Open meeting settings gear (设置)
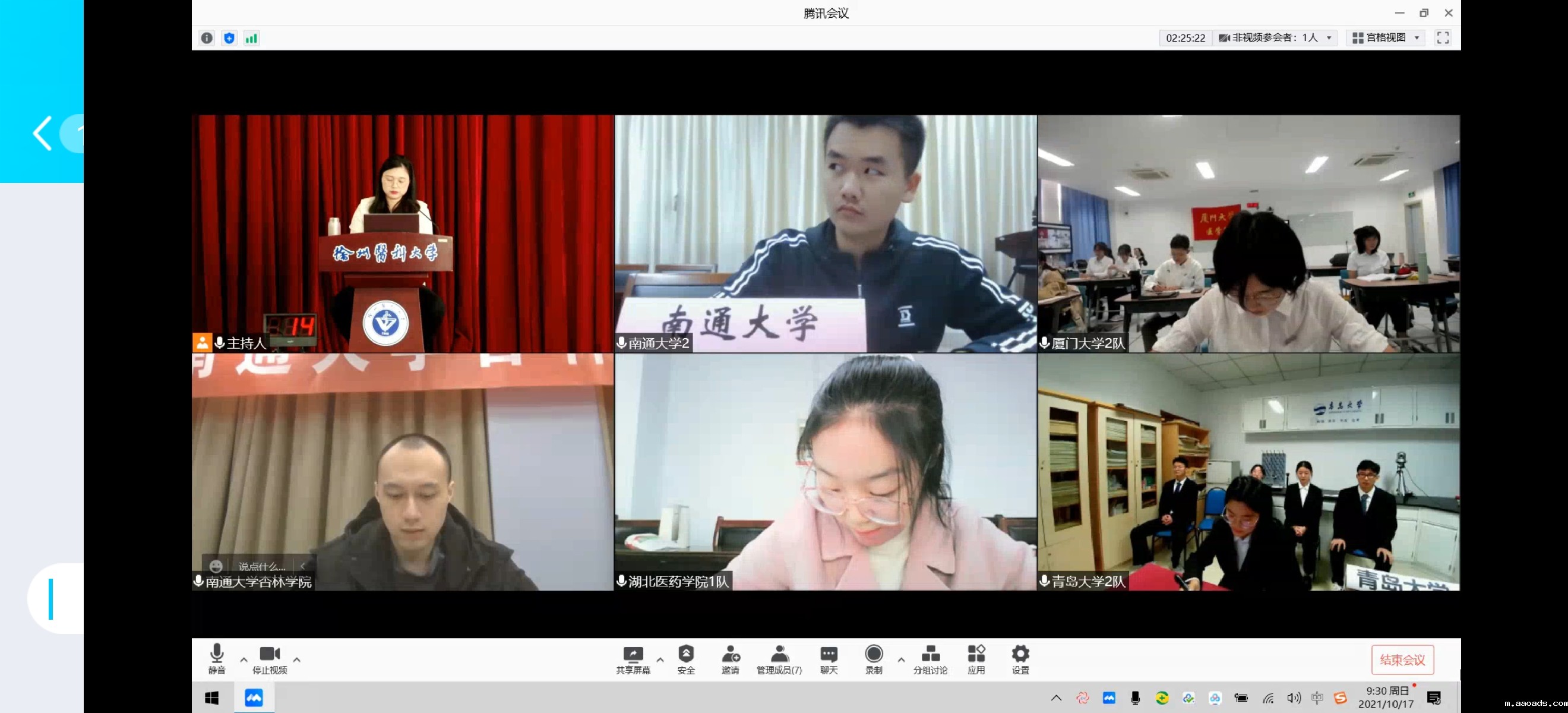 1020,659
